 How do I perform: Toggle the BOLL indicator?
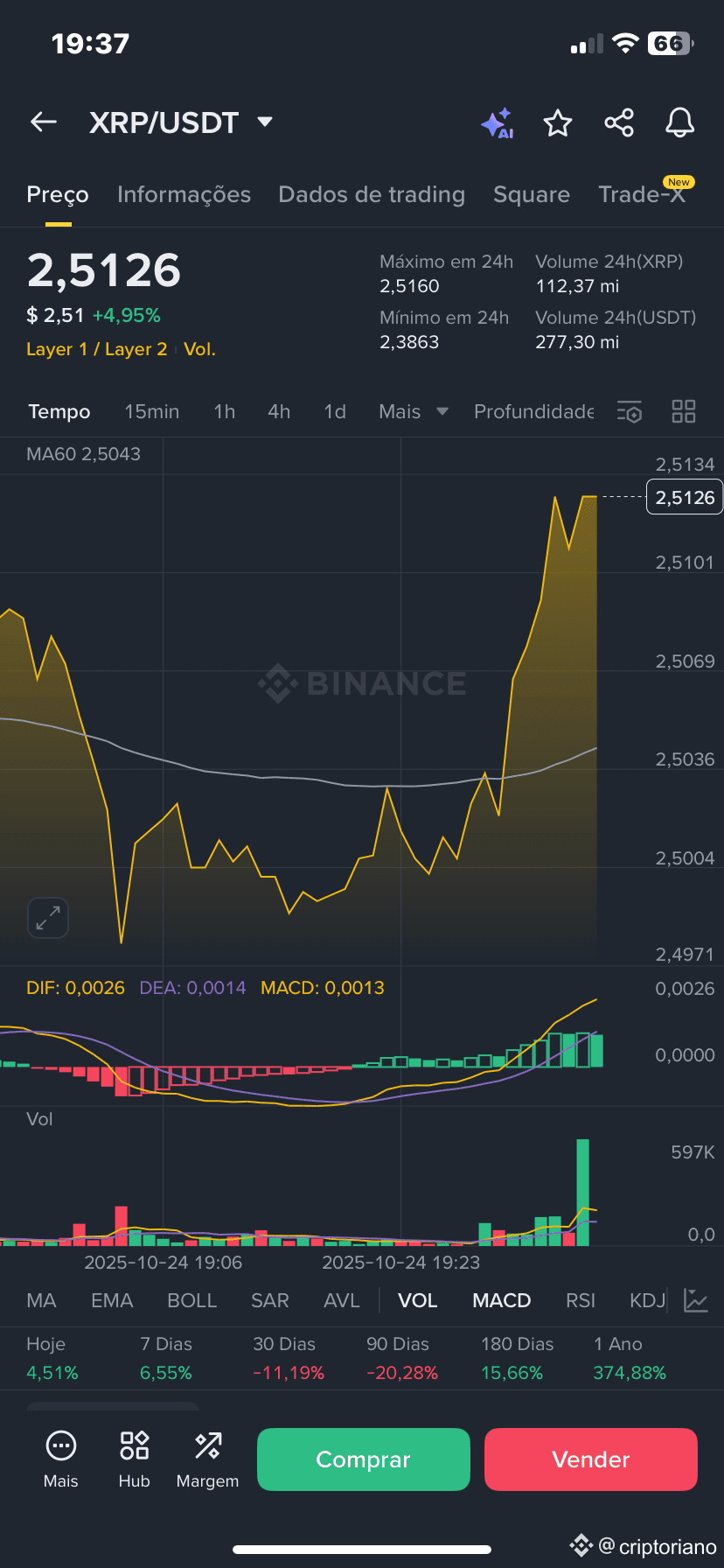click(x=192, y=1300)
